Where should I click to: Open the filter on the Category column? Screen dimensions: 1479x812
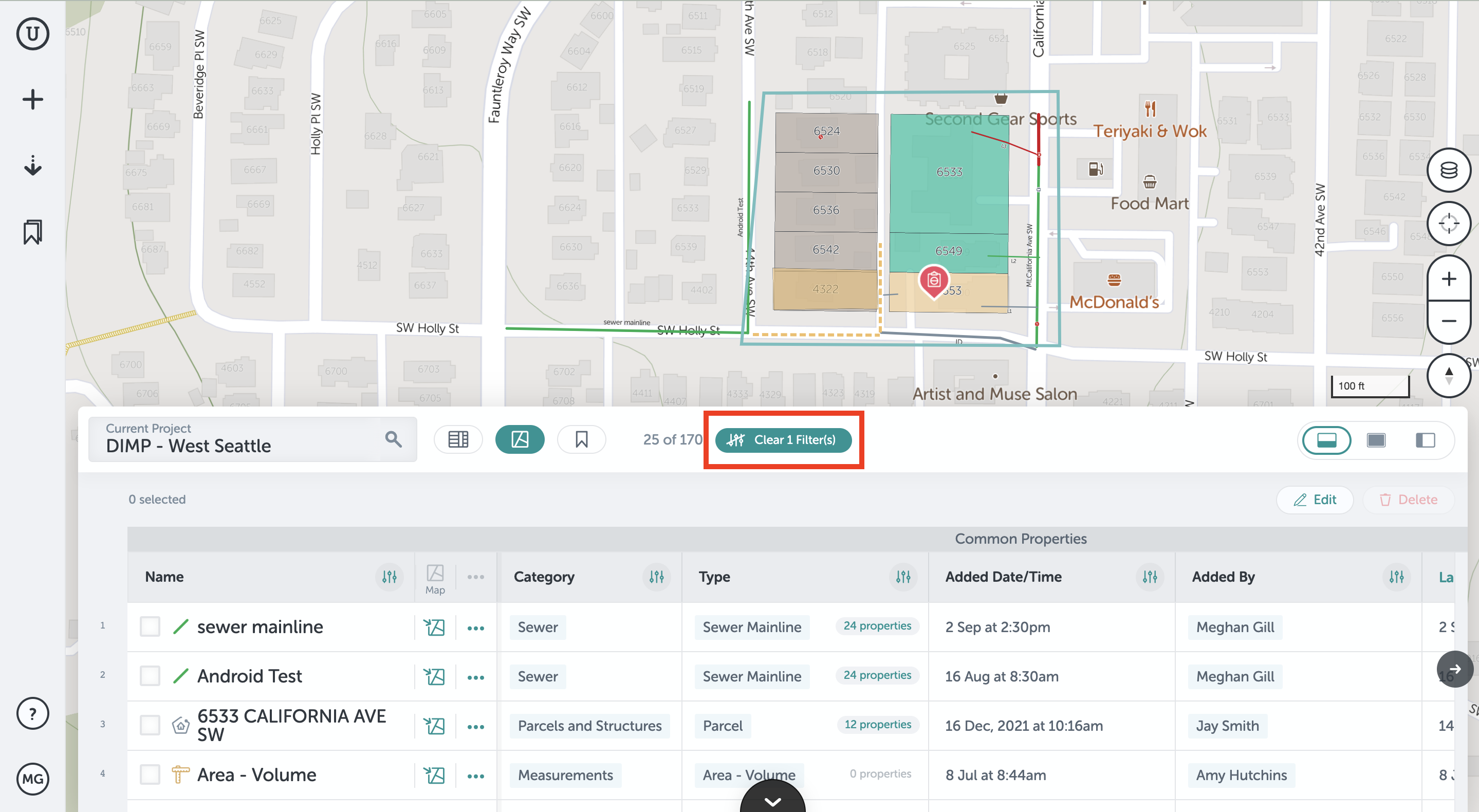pyautogui.click(x=656, y=577)
